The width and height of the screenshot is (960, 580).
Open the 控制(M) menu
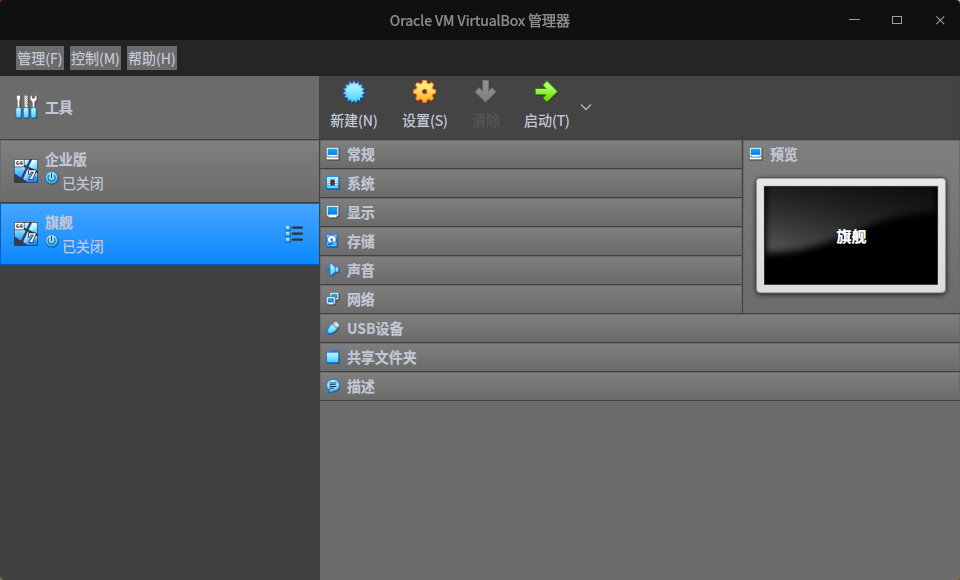97,58
